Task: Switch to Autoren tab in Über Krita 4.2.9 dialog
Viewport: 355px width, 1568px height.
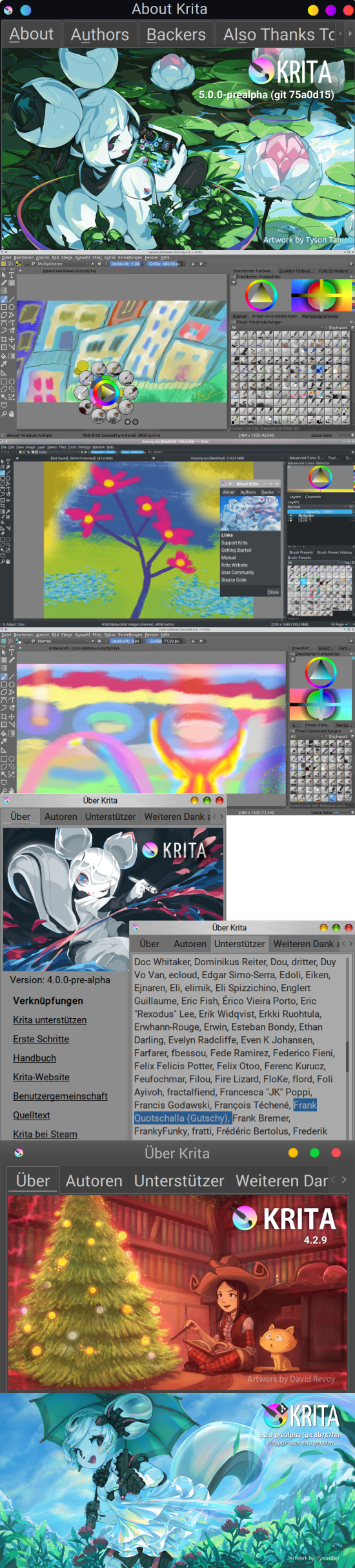Action: pyautogui.click(x=94, y=1181)
